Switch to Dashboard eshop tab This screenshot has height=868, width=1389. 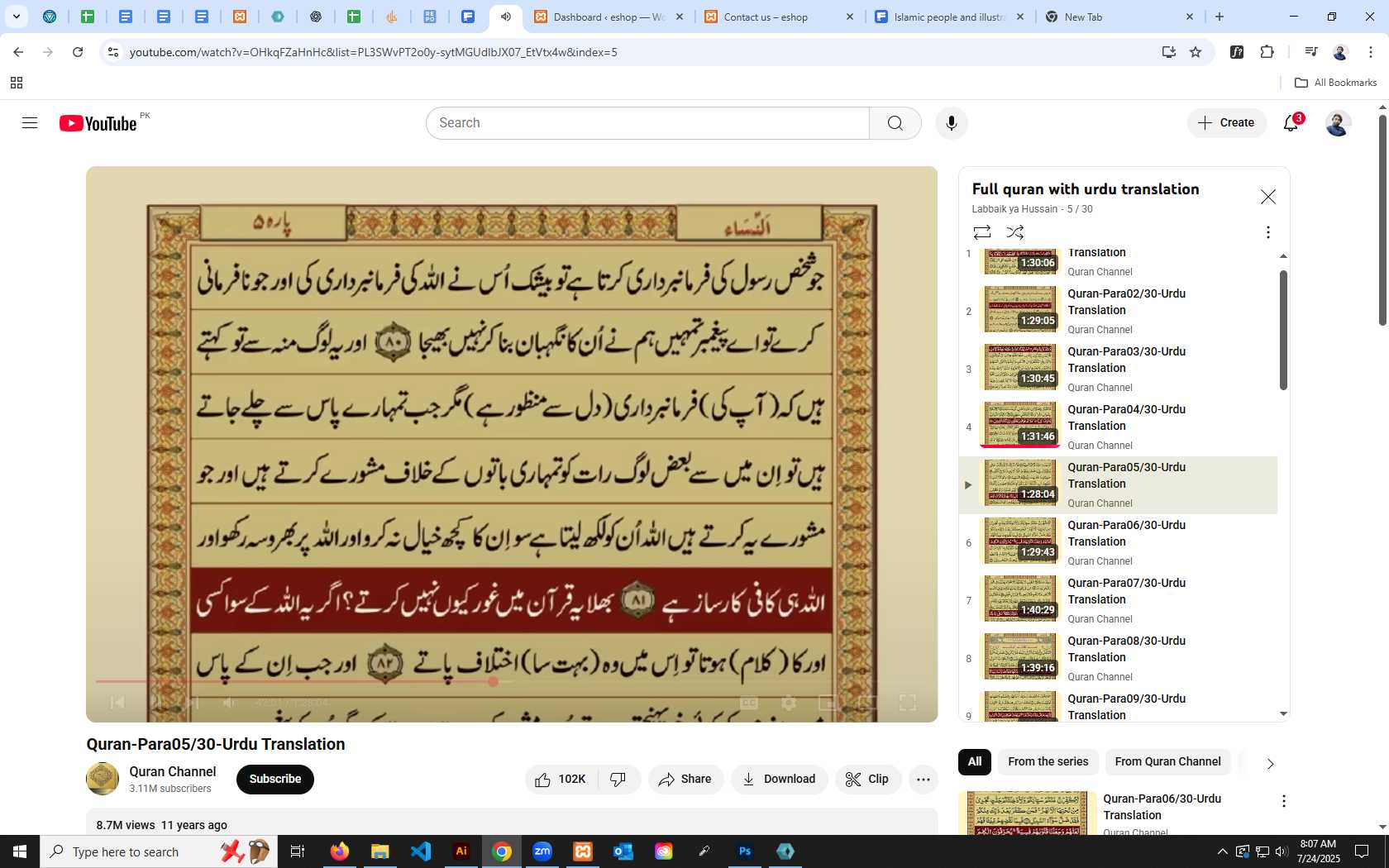[x=609, y=17]
